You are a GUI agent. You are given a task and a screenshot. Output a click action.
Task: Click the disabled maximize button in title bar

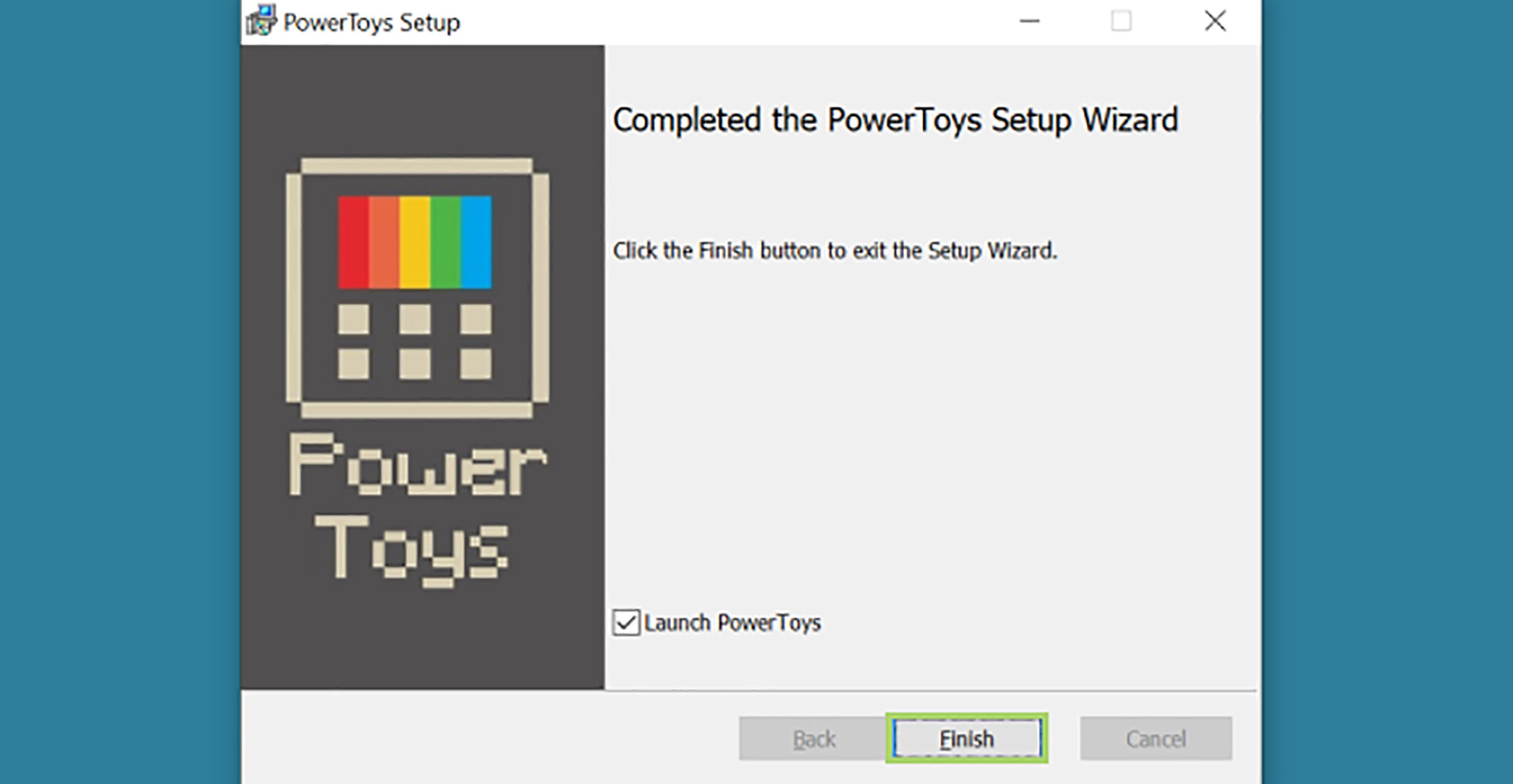pos(1121,20)
